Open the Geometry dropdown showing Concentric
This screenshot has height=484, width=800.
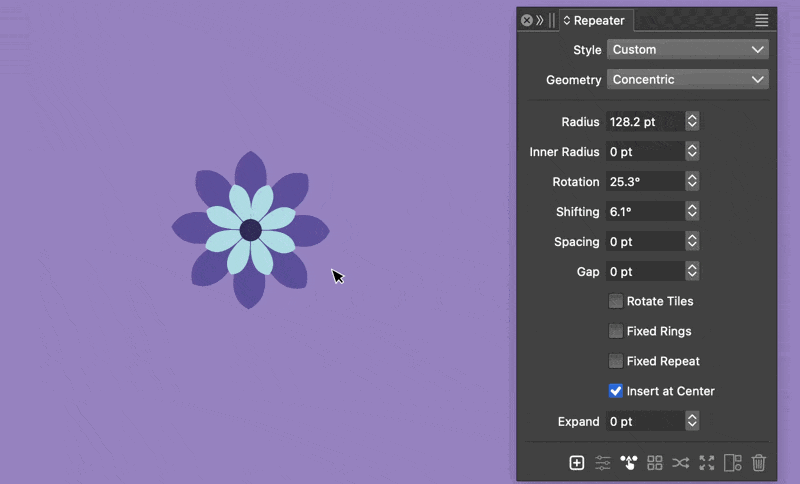687,79
